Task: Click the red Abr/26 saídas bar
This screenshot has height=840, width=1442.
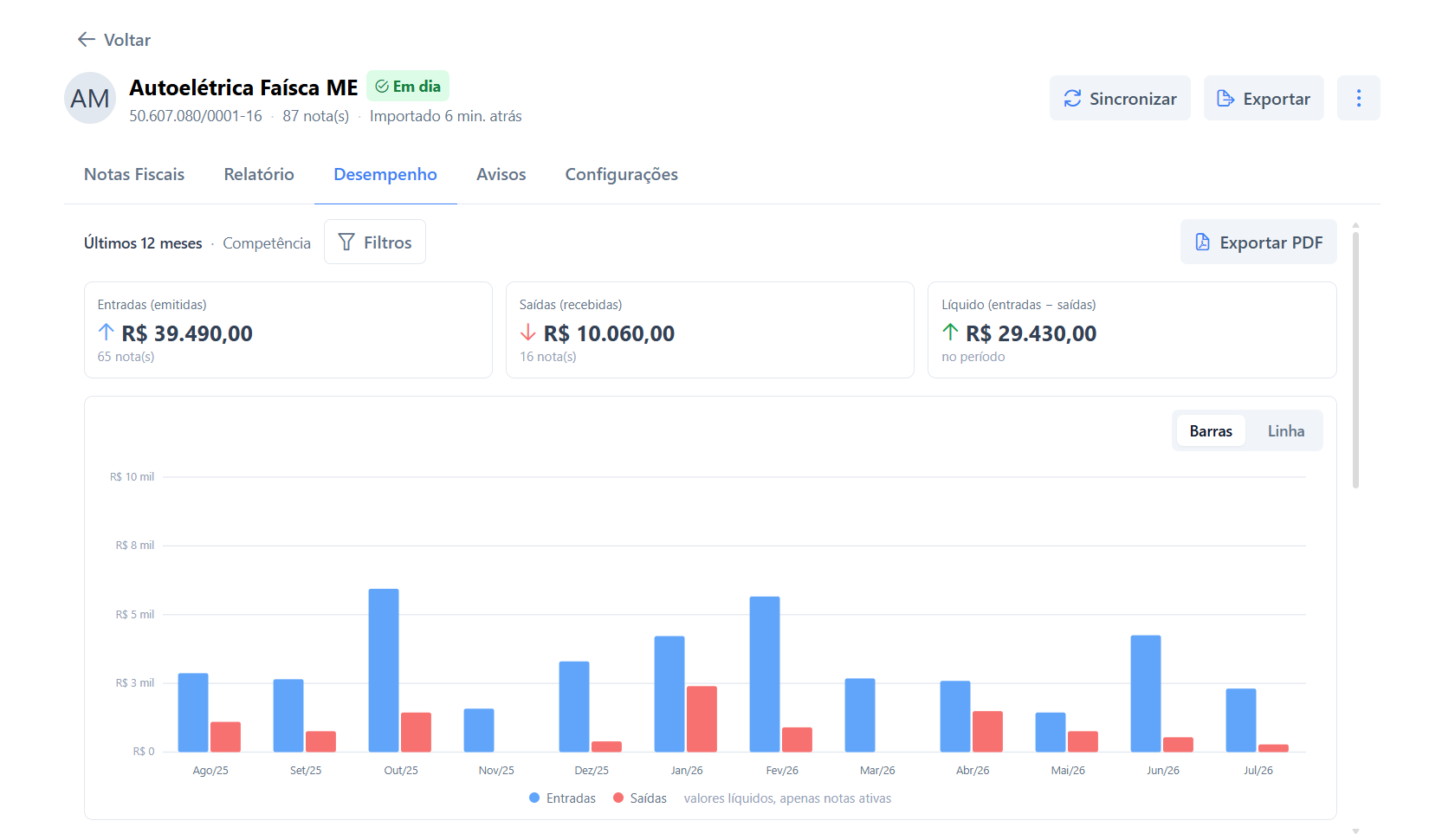Action: tap(987, 732)
